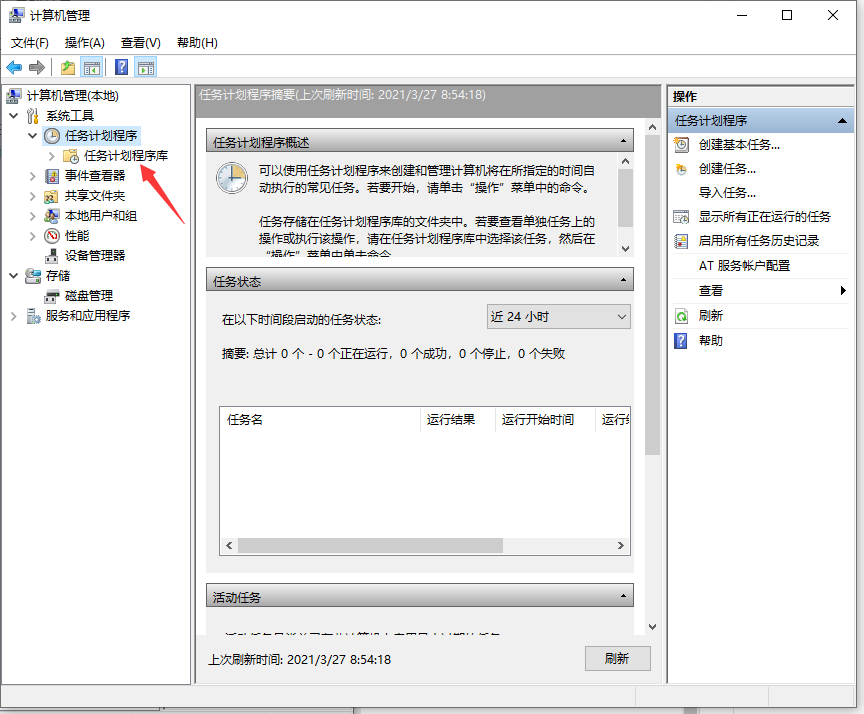Select the 创建基本任务 icon in Actions pane
The width and height of the screenshot is (864, 714).
[681, 145]
